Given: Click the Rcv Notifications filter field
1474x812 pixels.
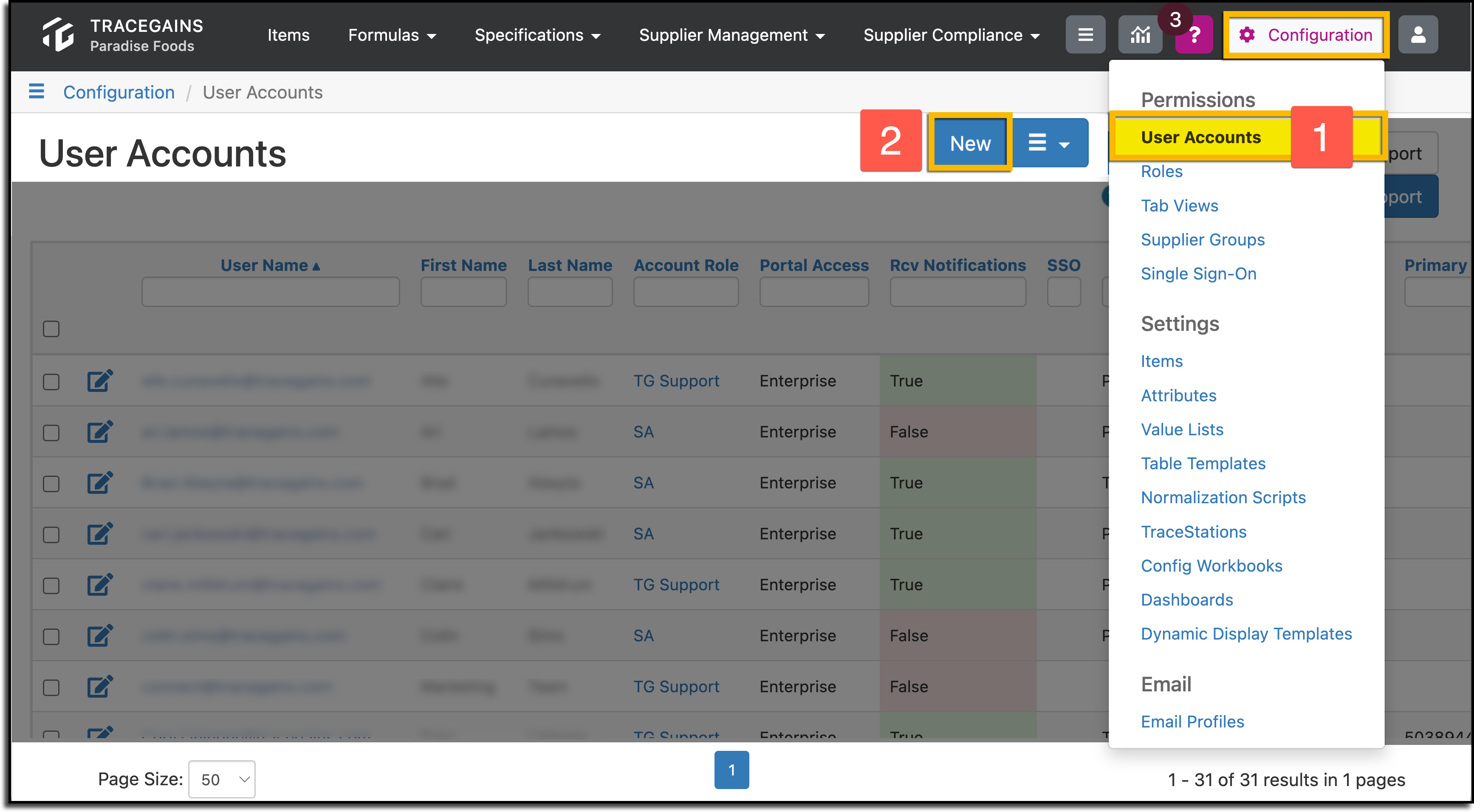Looking at the screenshot, I should click(x=958, y=292).
